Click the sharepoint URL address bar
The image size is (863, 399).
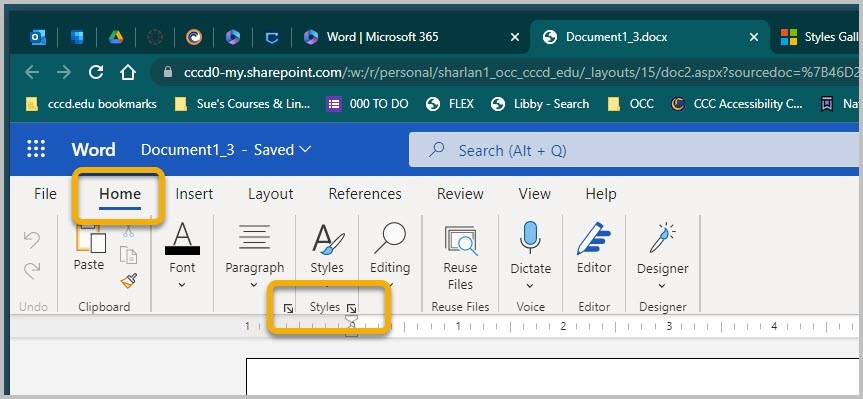click(x=506, y=72)
